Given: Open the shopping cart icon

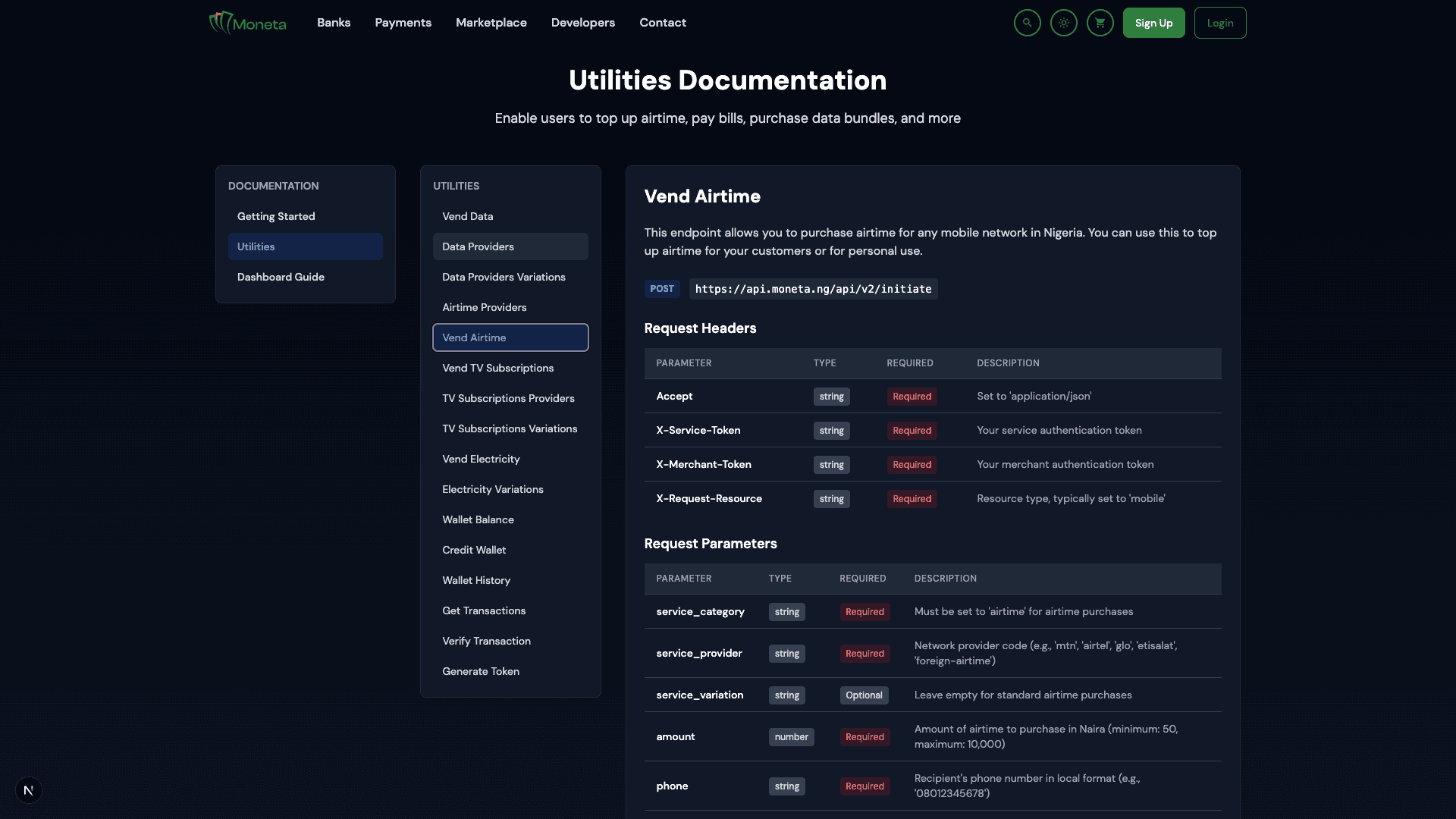Looking at the screenshot, I should (x=1100, y=23).
